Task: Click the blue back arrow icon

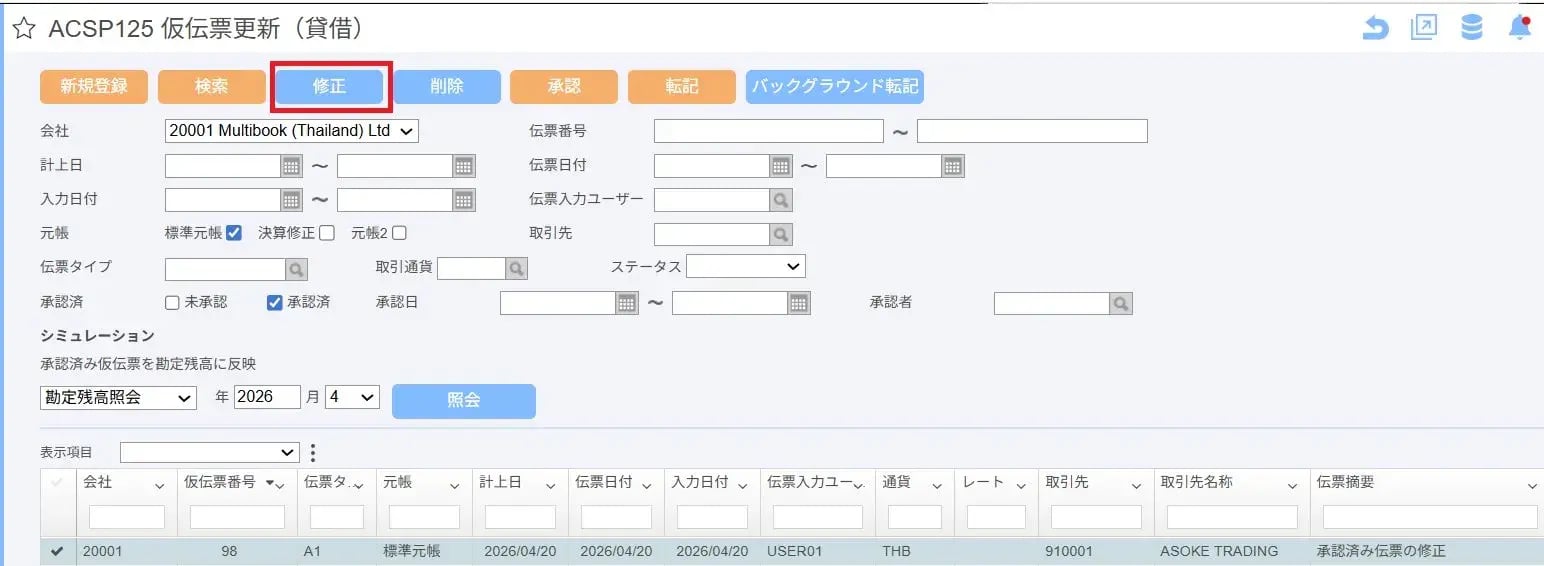Action: [x=1376, y=29]
